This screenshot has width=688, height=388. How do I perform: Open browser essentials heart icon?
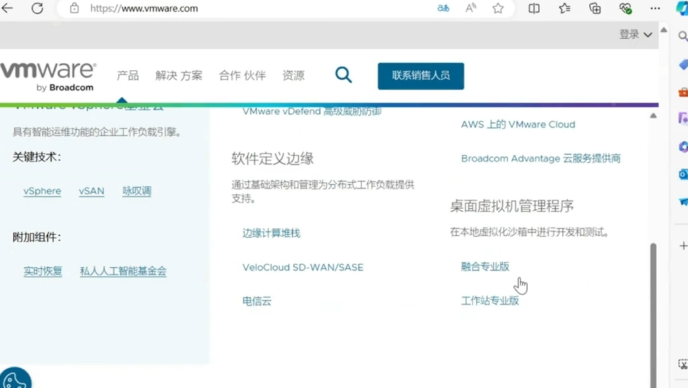[625, 8]
